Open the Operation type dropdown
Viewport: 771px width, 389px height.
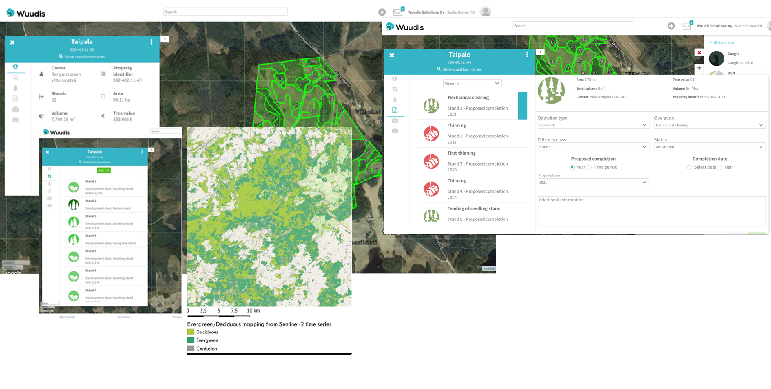pos(593,125)
